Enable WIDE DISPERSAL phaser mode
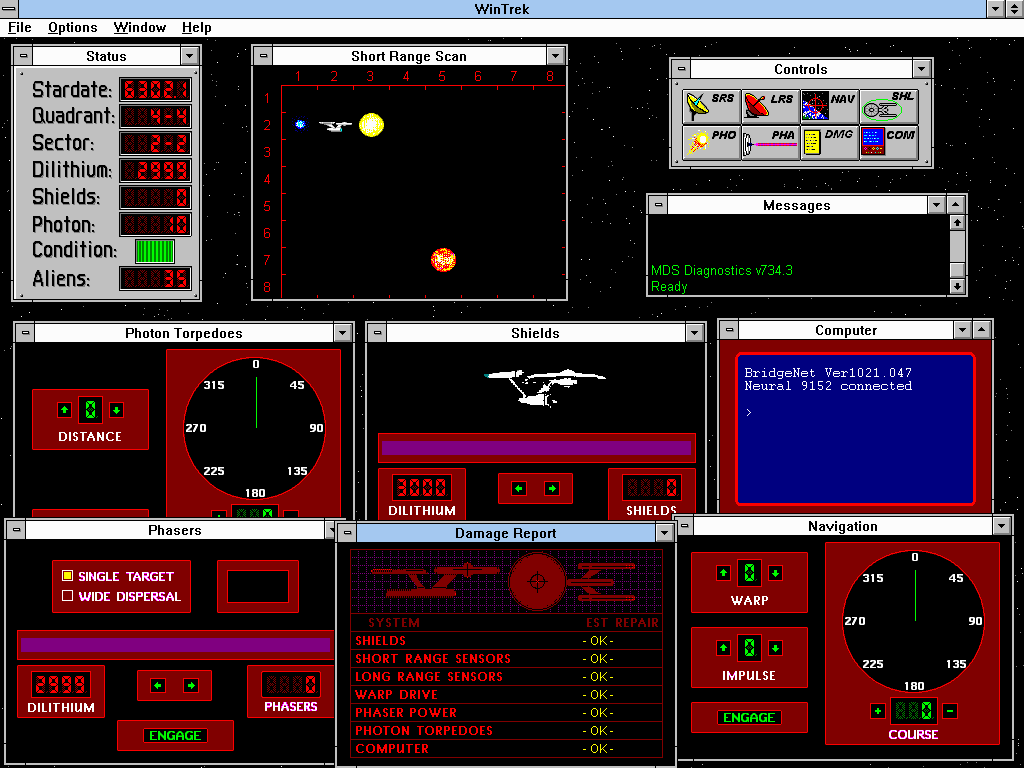The image size is (1024, 768). (x=121, y=596)
